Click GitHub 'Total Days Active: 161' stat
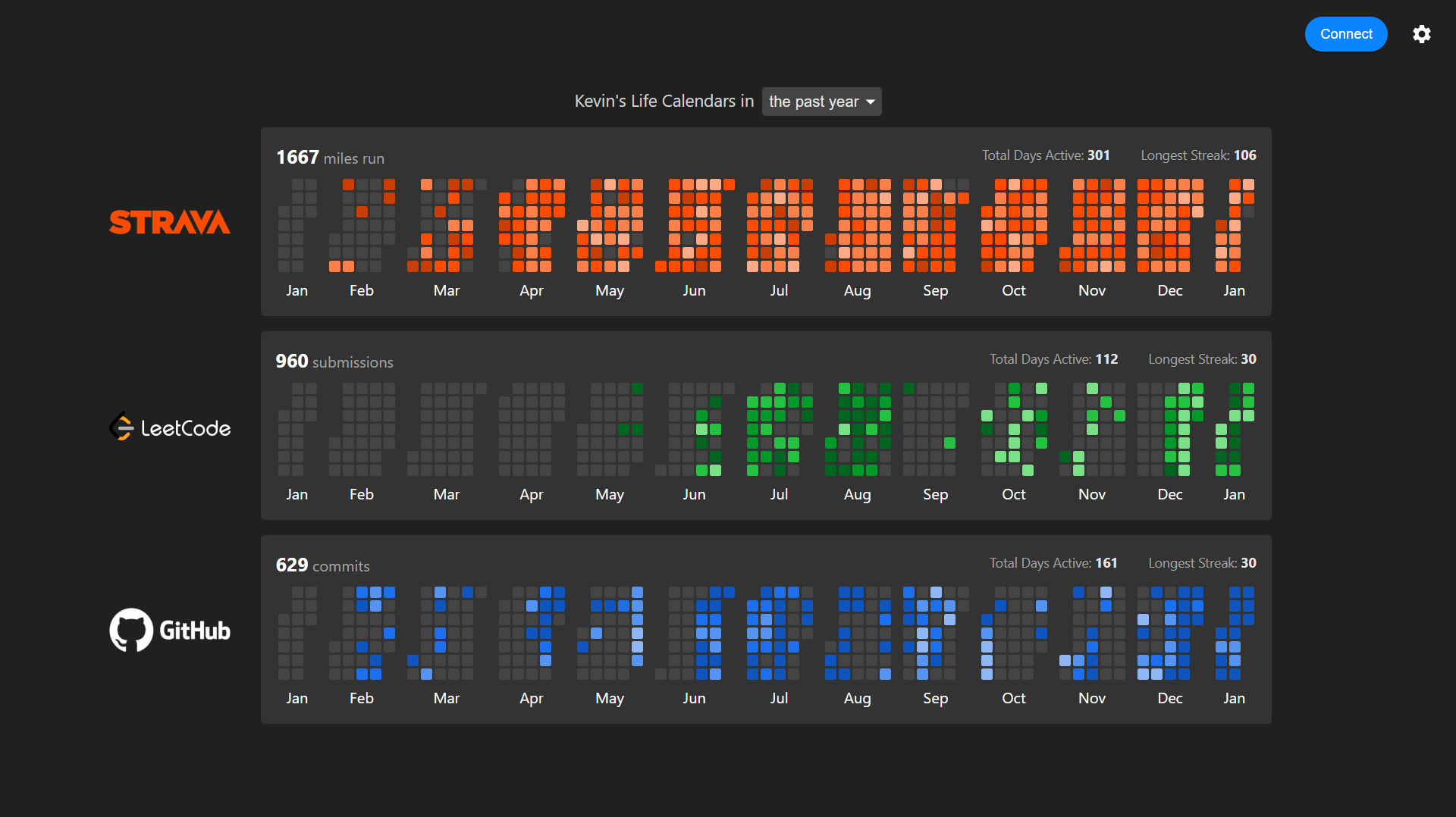This screenshot has width=1456, height=817. click(1053, 563)
